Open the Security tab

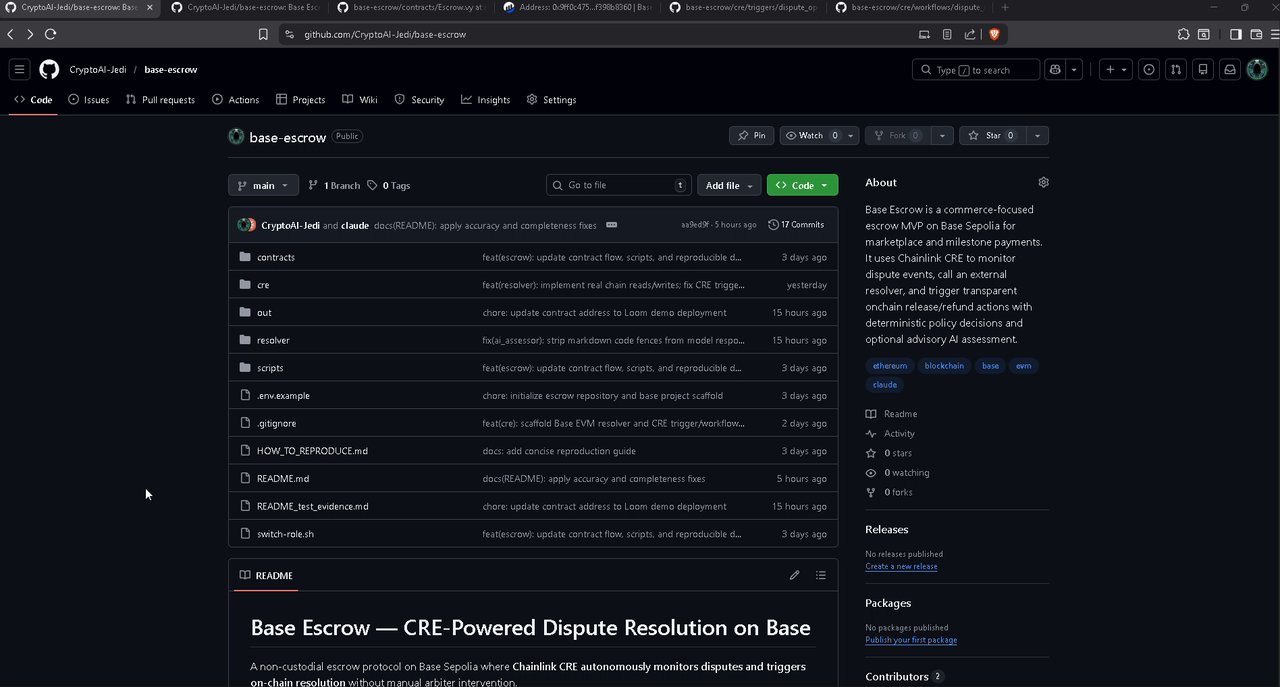click(x=419, y=100)
